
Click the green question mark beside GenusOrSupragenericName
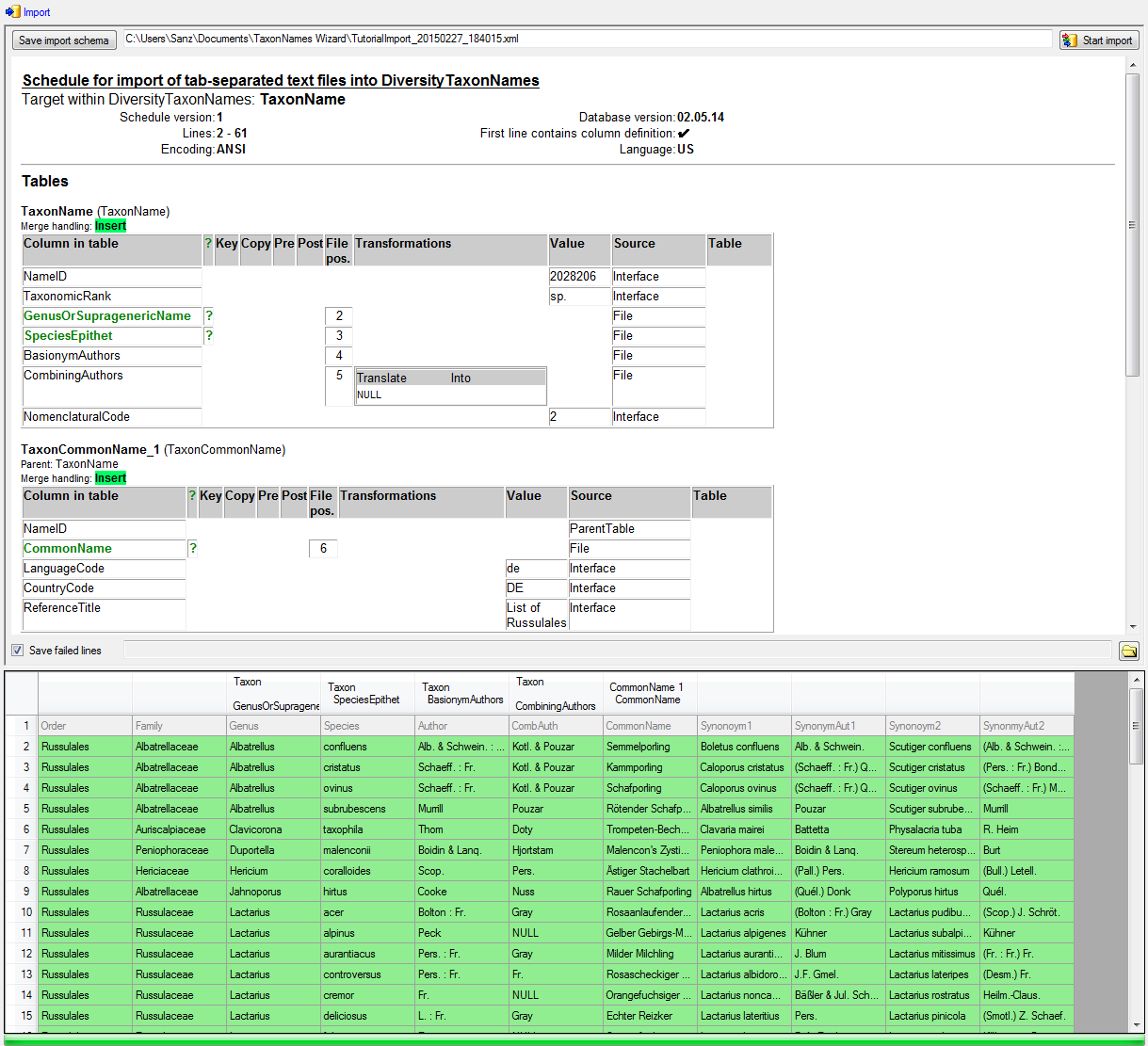(x=208, y=316)
